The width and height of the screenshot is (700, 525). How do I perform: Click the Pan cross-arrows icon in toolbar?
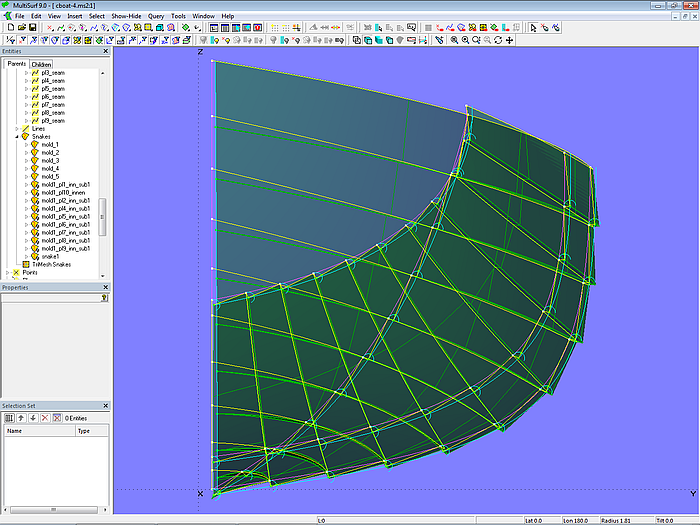pos(510,40)
